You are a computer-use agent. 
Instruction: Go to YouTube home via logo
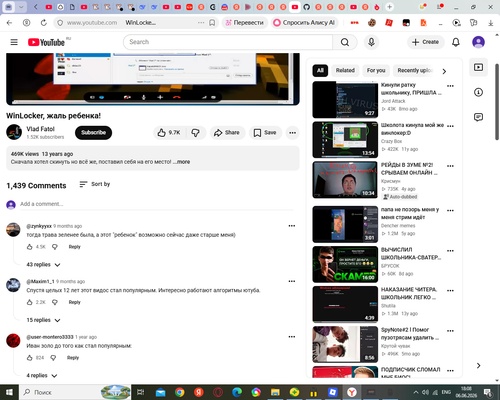[x=46, y=42]
